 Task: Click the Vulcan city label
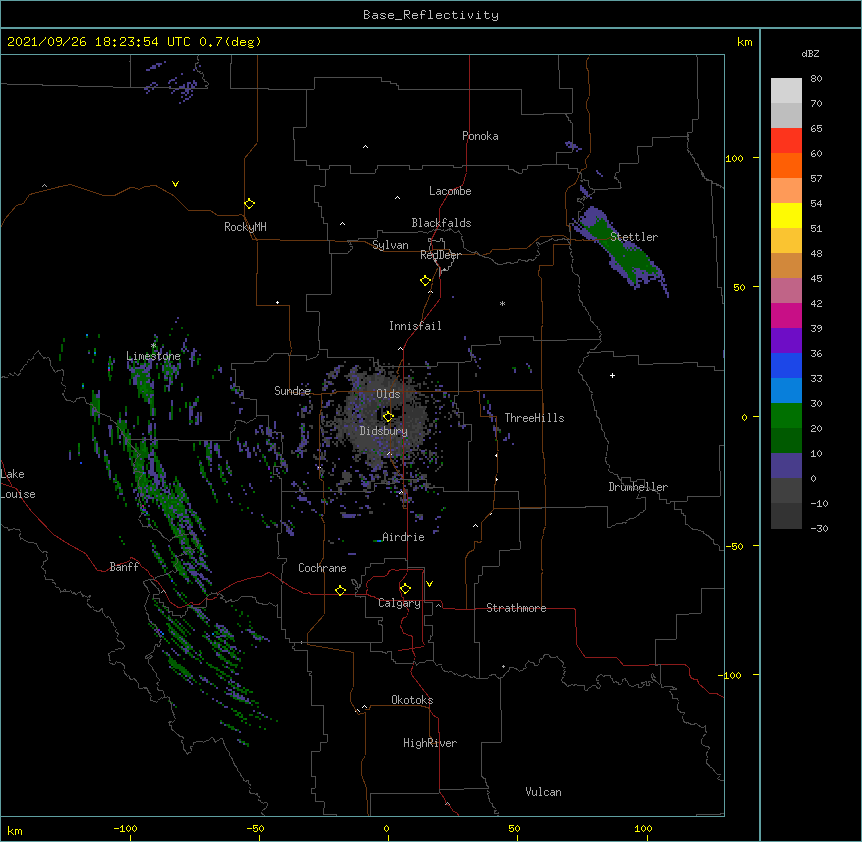tap(543, 792)
